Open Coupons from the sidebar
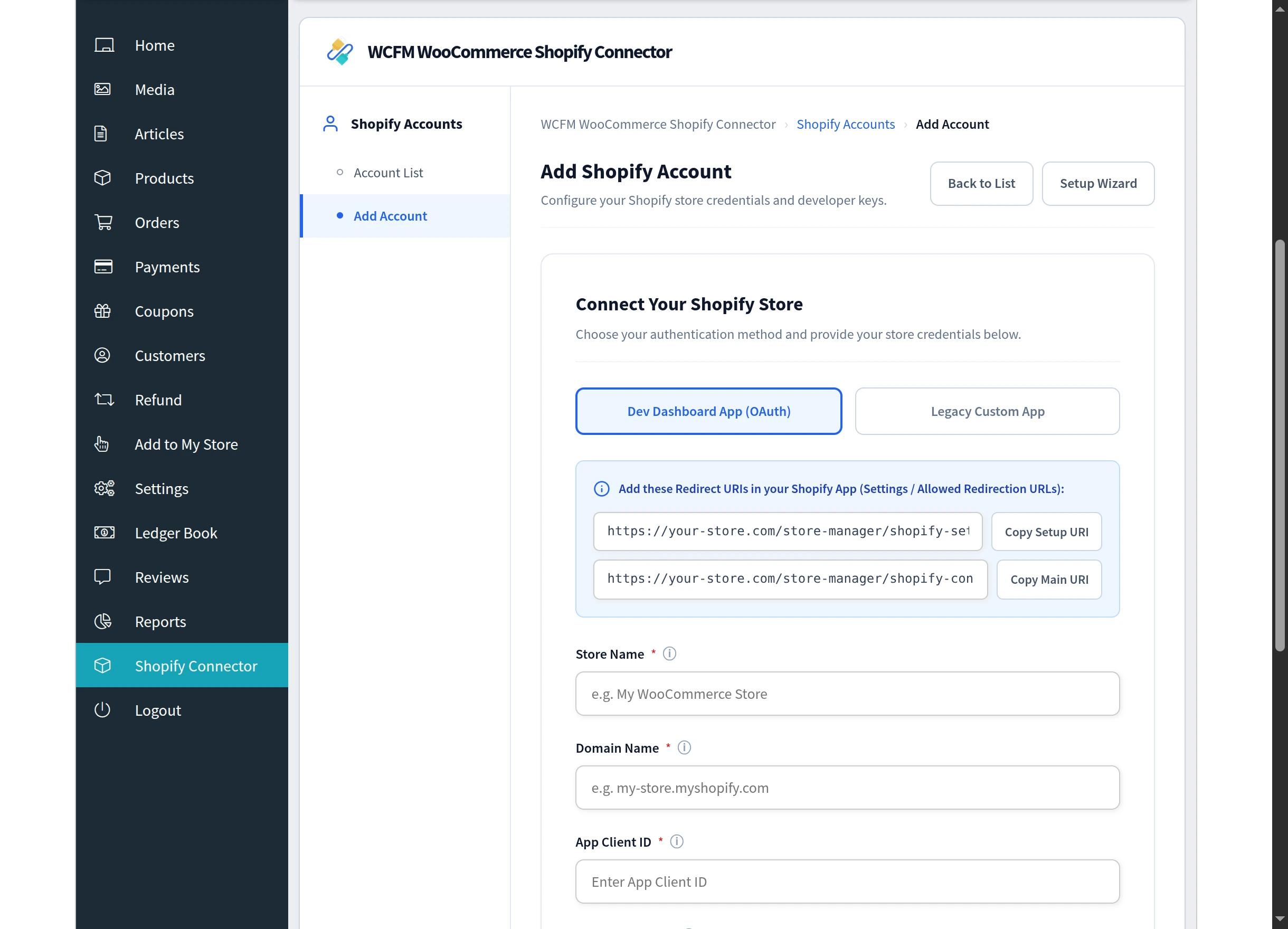Viewport: 1288px width, 929px height. [x=182, y=310]
